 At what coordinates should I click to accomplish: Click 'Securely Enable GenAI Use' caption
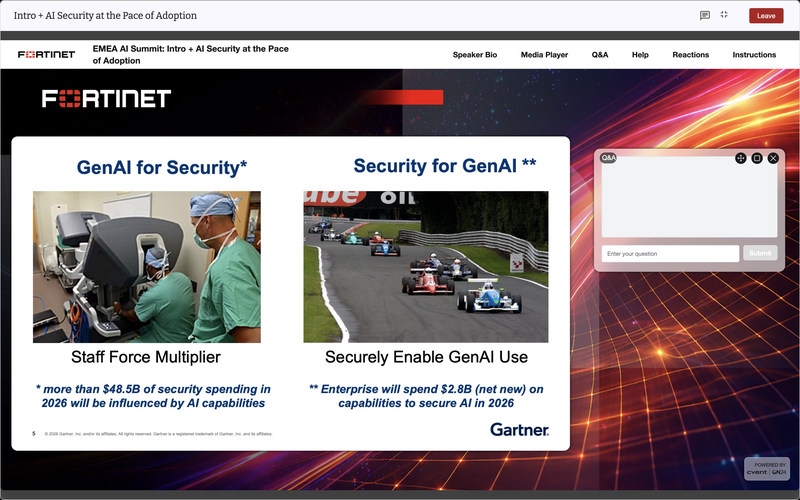(427, 357)
